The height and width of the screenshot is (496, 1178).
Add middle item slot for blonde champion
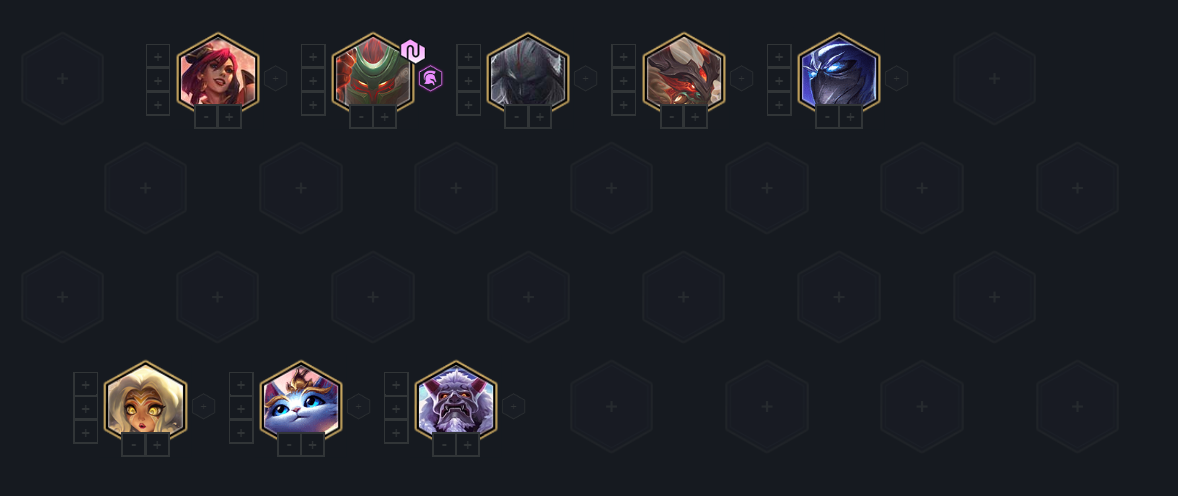tap(86, 408)
